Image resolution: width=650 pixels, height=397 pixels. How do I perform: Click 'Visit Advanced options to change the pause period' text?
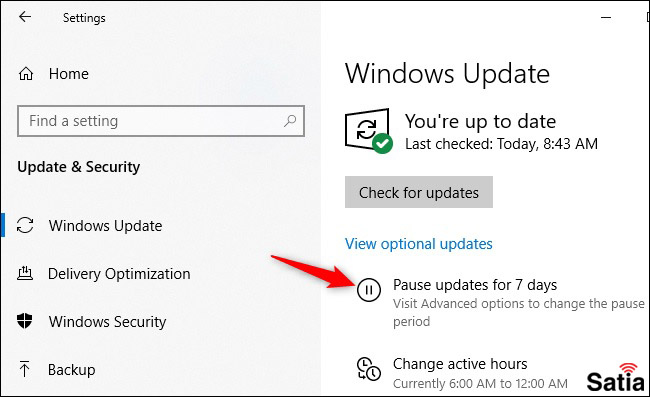tap(519, 312)
